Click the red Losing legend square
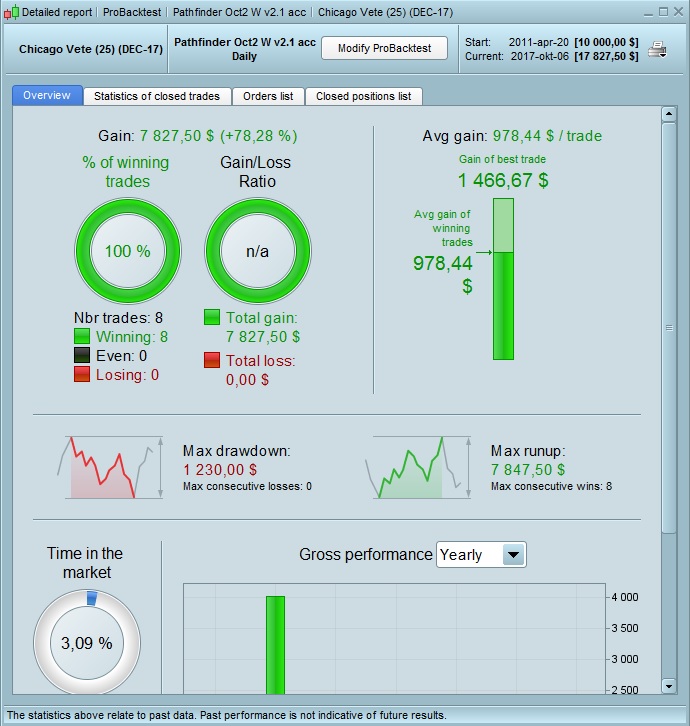690x726 pixels. (x=82, y=374)
